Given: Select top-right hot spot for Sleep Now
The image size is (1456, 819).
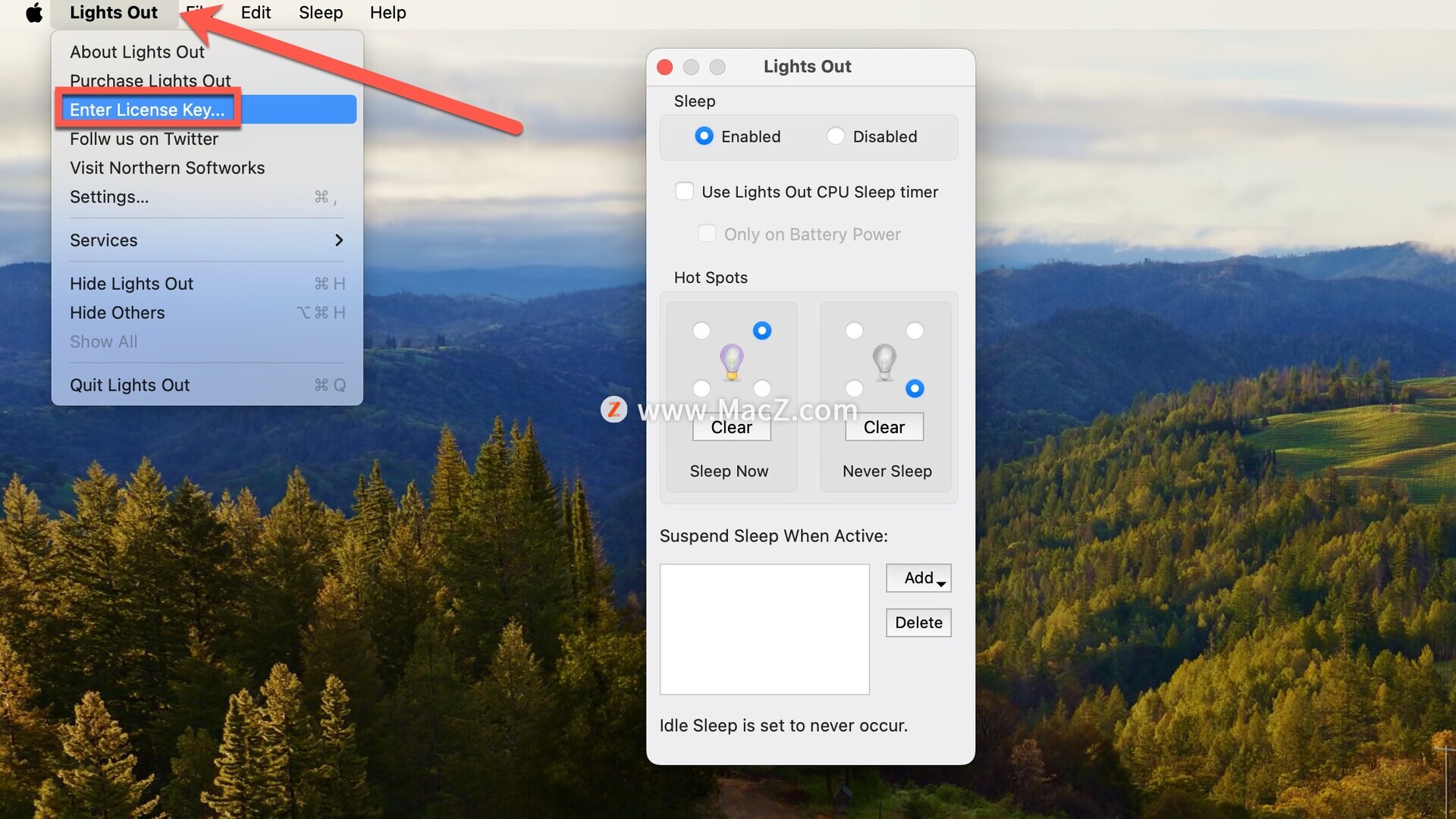Looking at the screenshot, I should tap(762, 331).
